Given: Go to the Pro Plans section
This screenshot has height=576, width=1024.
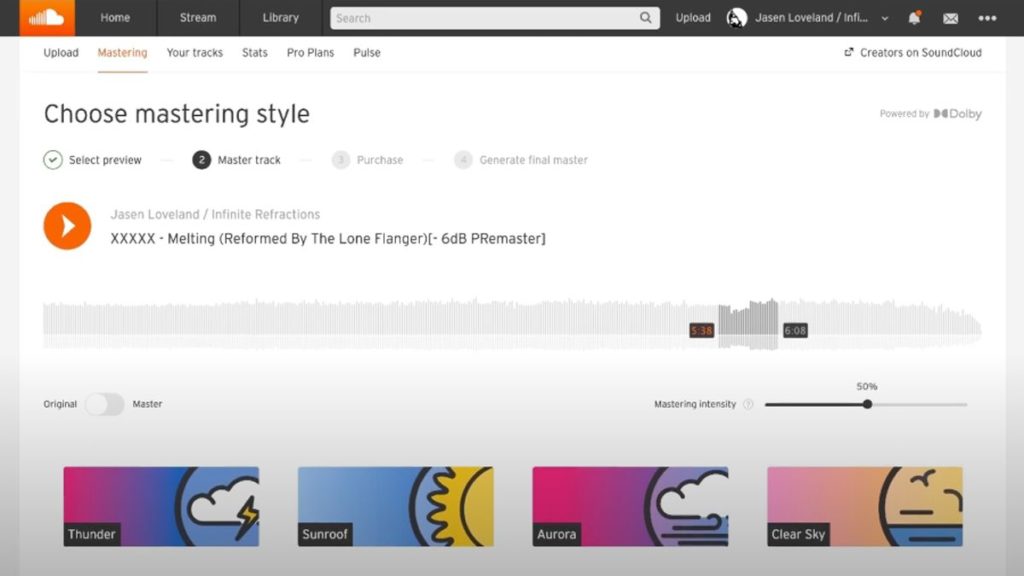Looking at the screenshot, I should (x=310, y=52).
